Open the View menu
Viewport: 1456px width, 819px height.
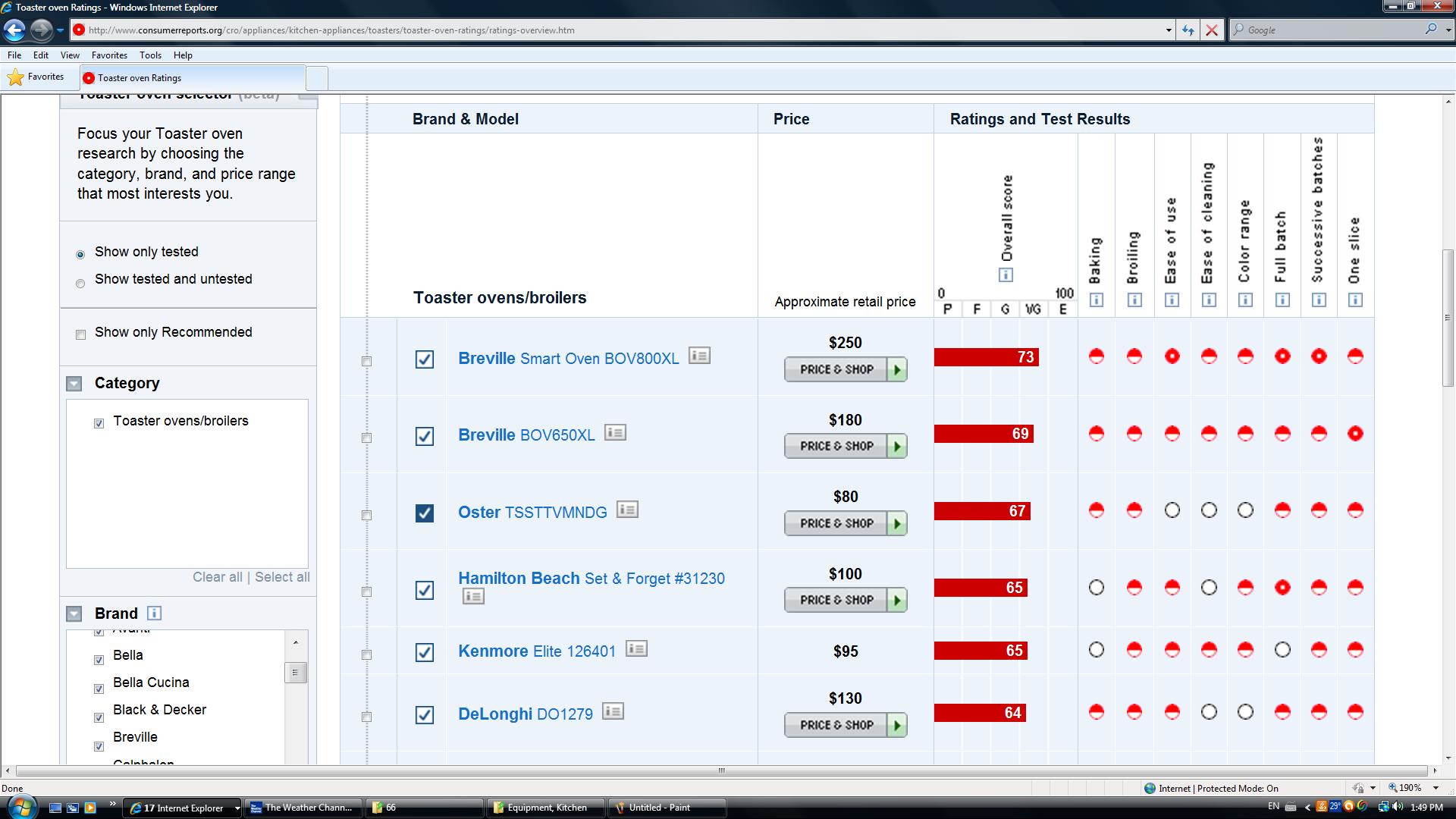click(70, 55)
